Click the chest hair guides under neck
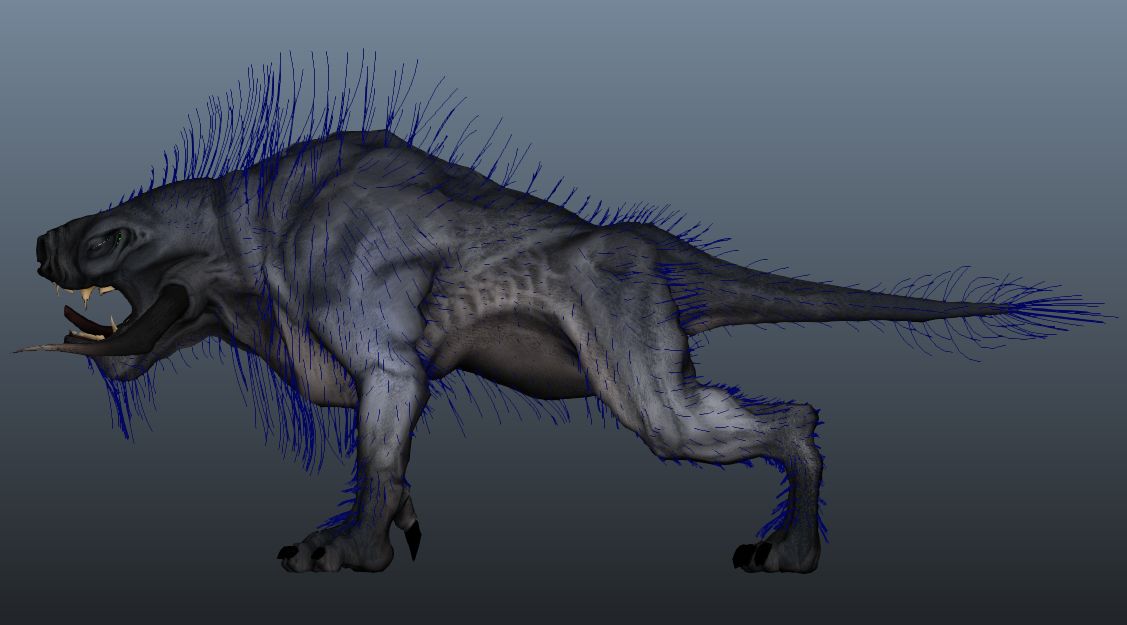 pos(288,402)
